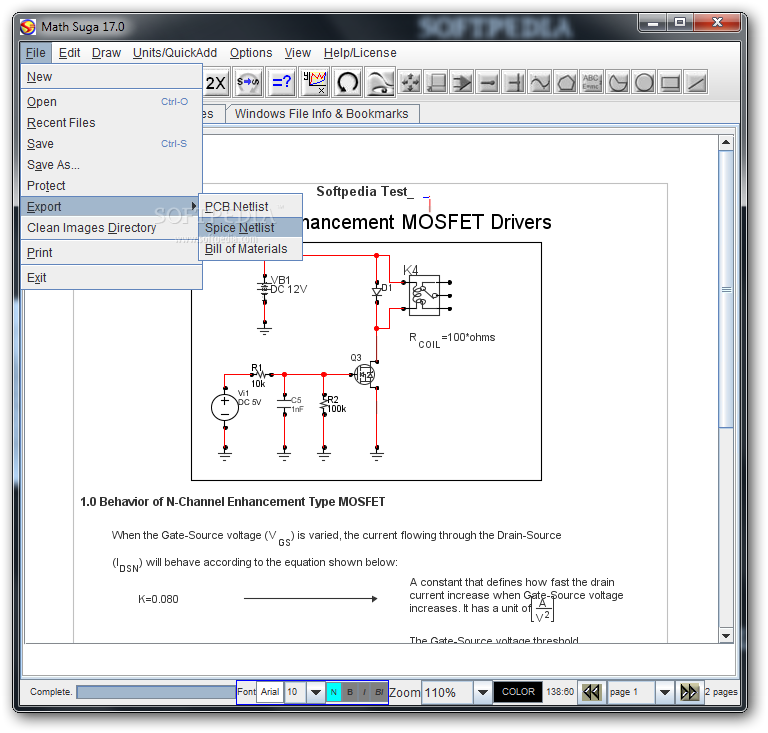The width and height of the screenshot is (768, 733).
Task: Click the circular rotate arrow icon
Action: click(347, 82)
